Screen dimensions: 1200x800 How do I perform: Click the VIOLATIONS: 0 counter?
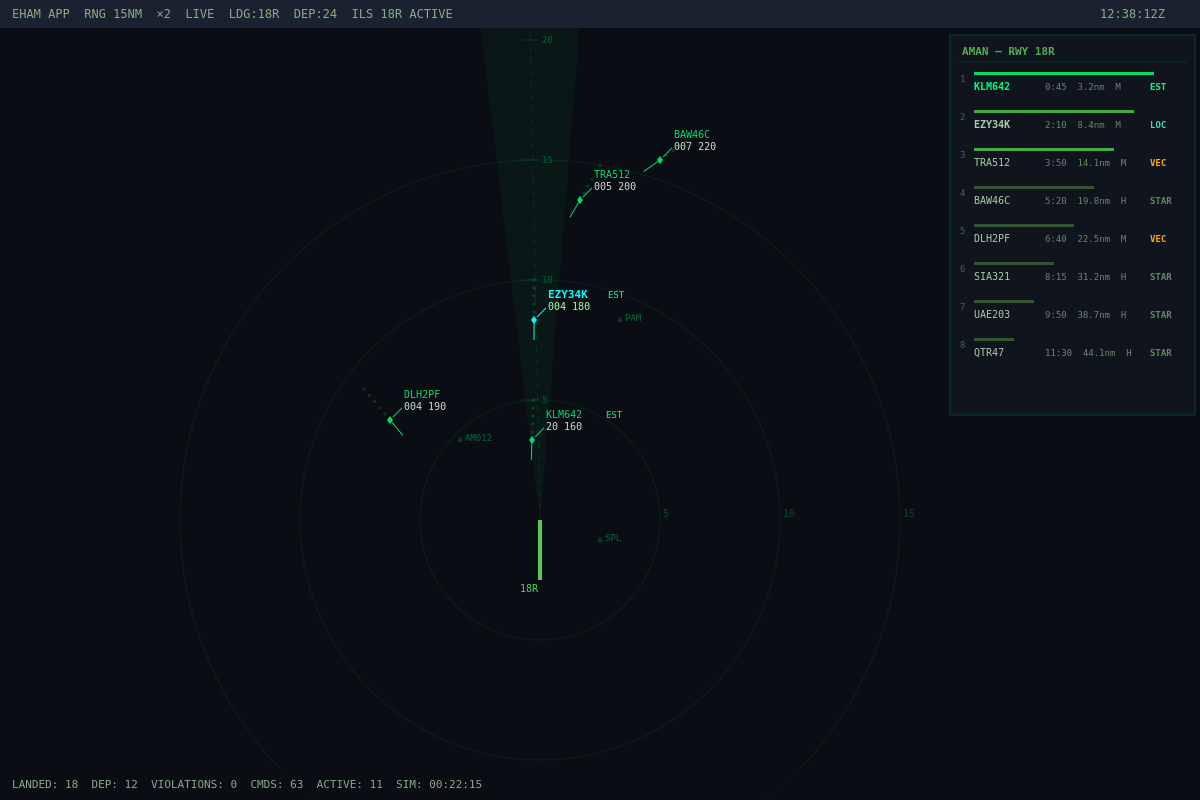point(194,785)
